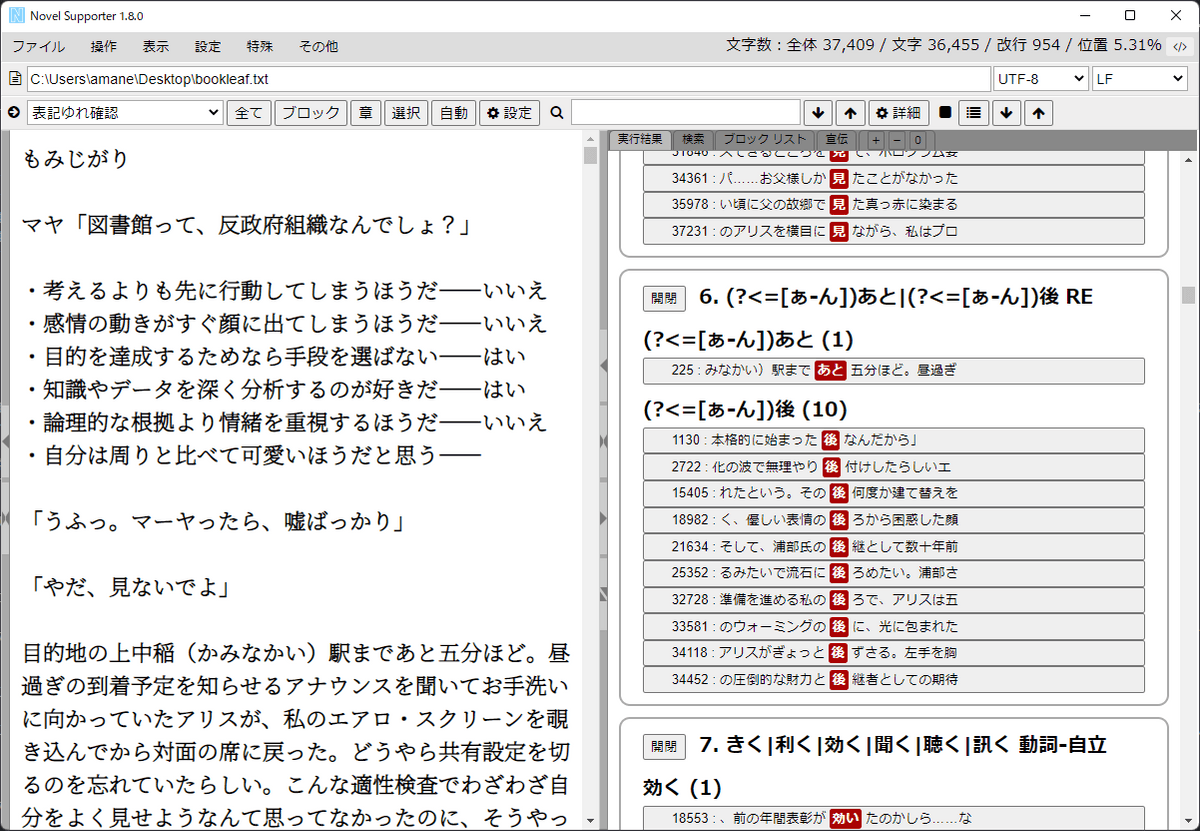Toggle 開閉 for section 7 きく|利く
This screenshot has height=831, width=1200.
click(x=664, y=746)
